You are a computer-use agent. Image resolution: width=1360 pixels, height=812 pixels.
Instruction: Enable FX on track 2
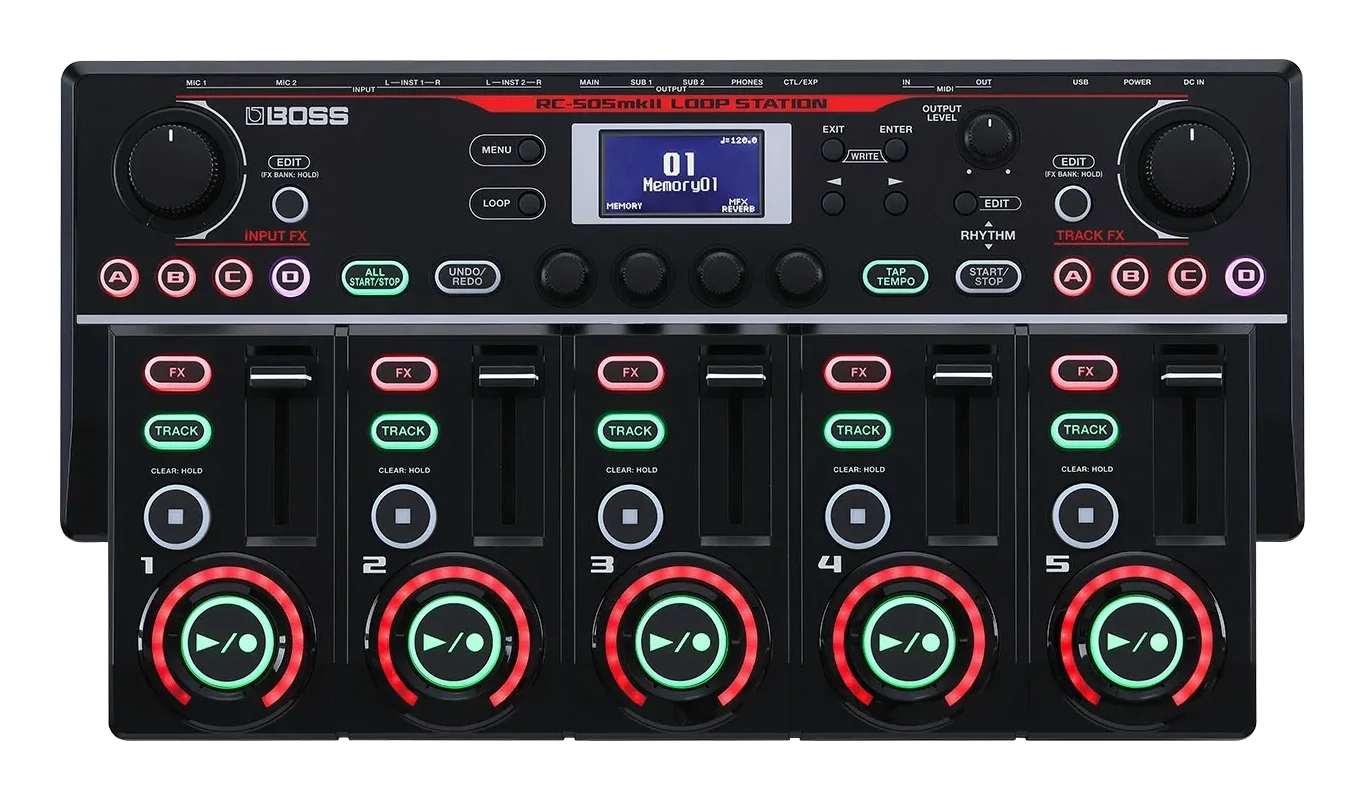404,373
